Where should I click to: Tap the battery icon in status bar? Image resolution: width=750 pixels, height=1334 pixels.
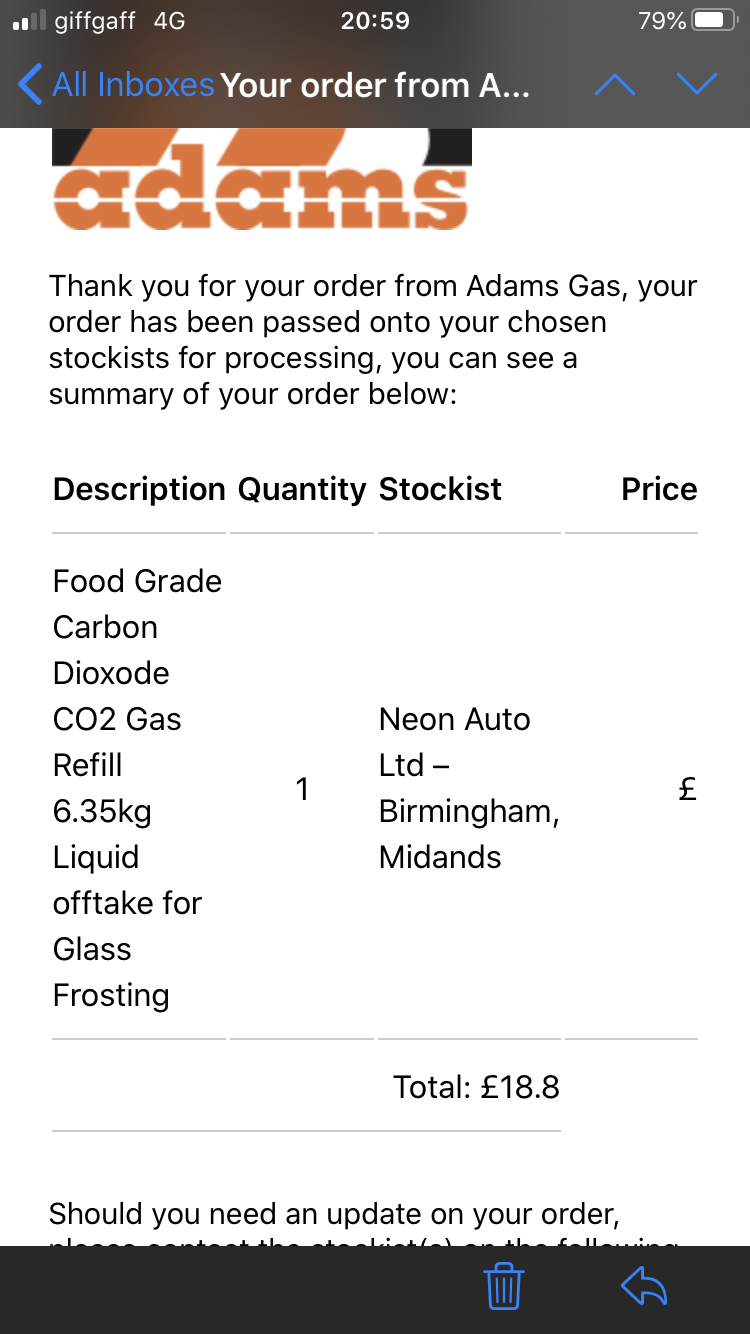(714, 21)
